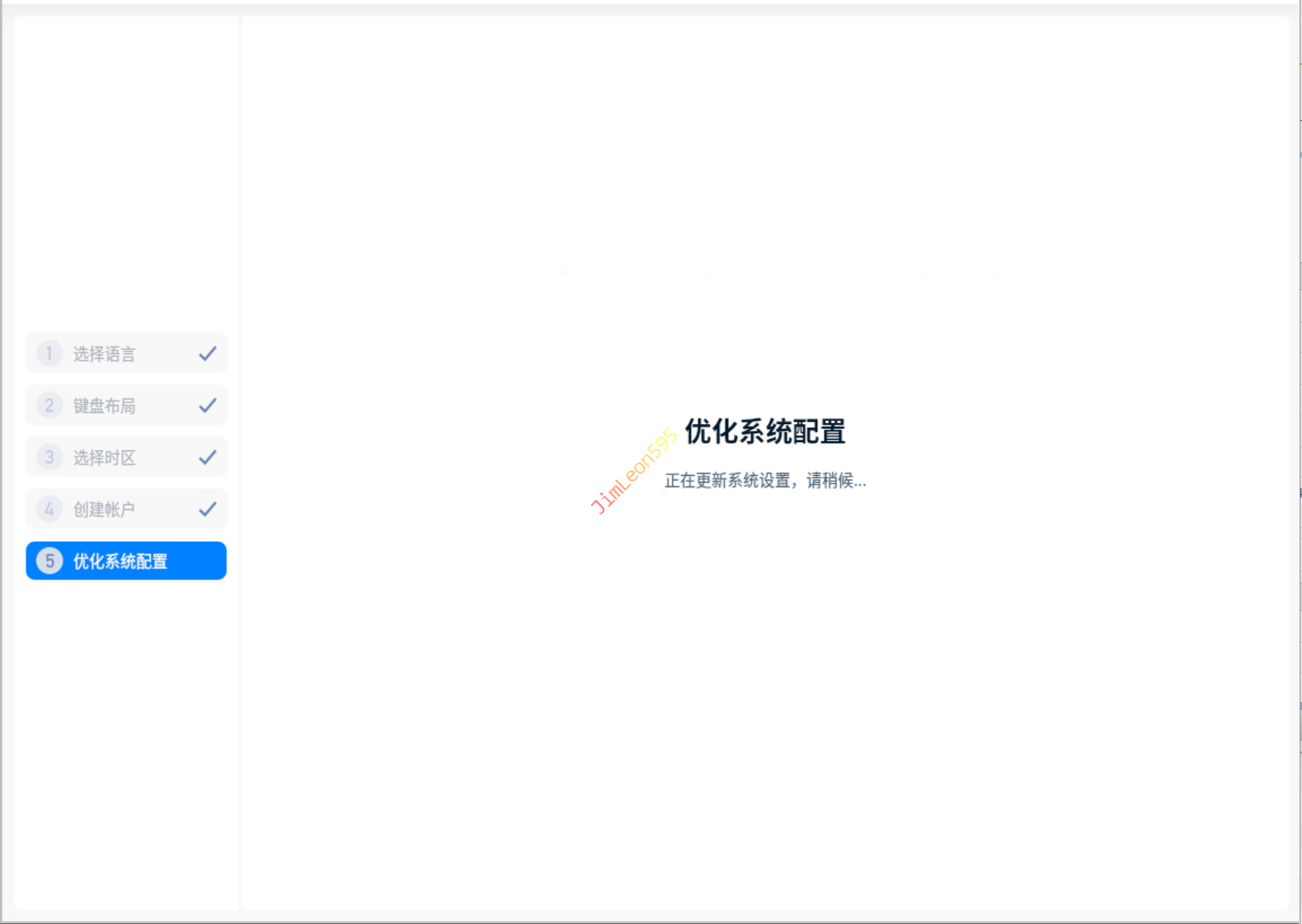Open the 创建帐户 step label

coord(104,510)
